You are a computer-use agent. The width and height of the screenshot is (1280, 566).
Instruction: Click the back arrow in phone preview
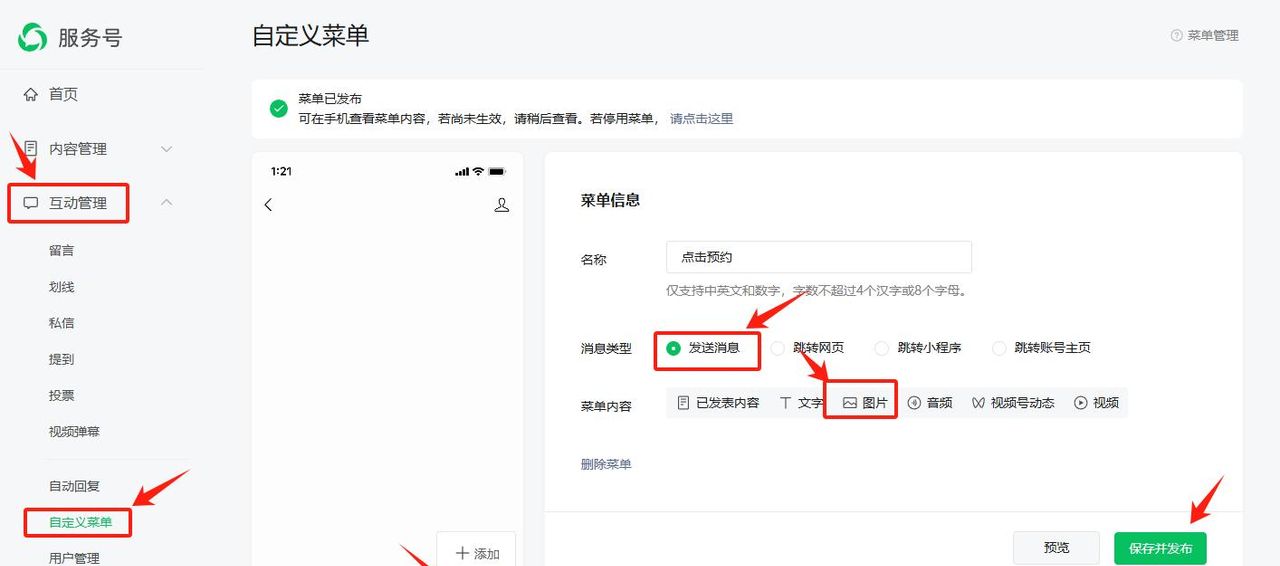coord(268,205)
